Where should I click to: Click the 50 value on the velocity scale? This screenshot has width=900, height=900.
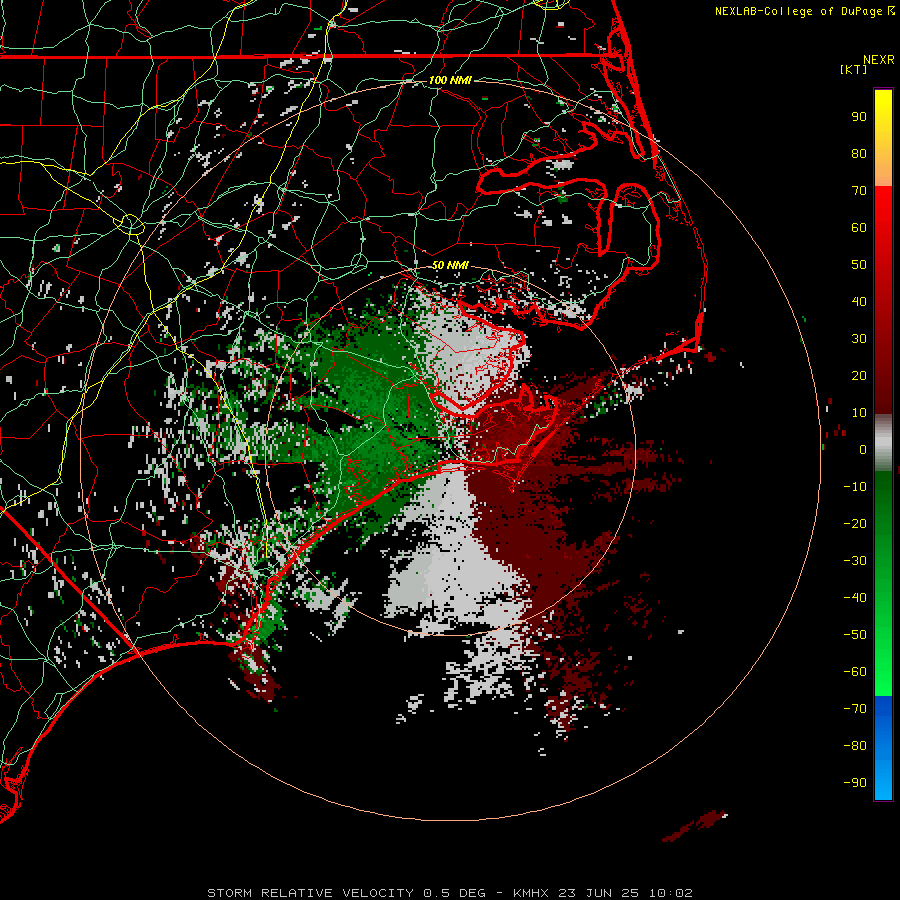click(859, 265)
